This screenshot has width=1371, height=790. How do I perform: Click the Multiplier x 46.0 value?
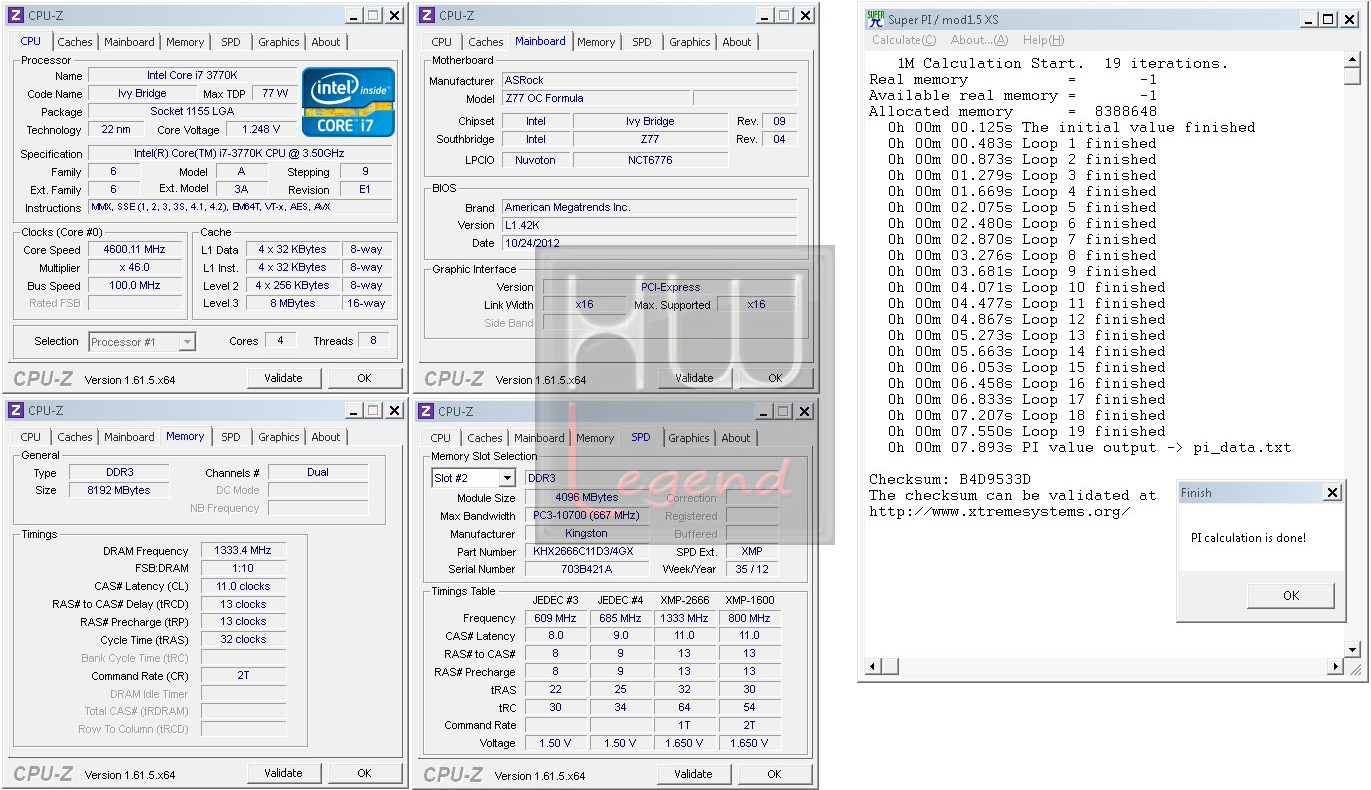pyautogui.click(x=135, y=268)
